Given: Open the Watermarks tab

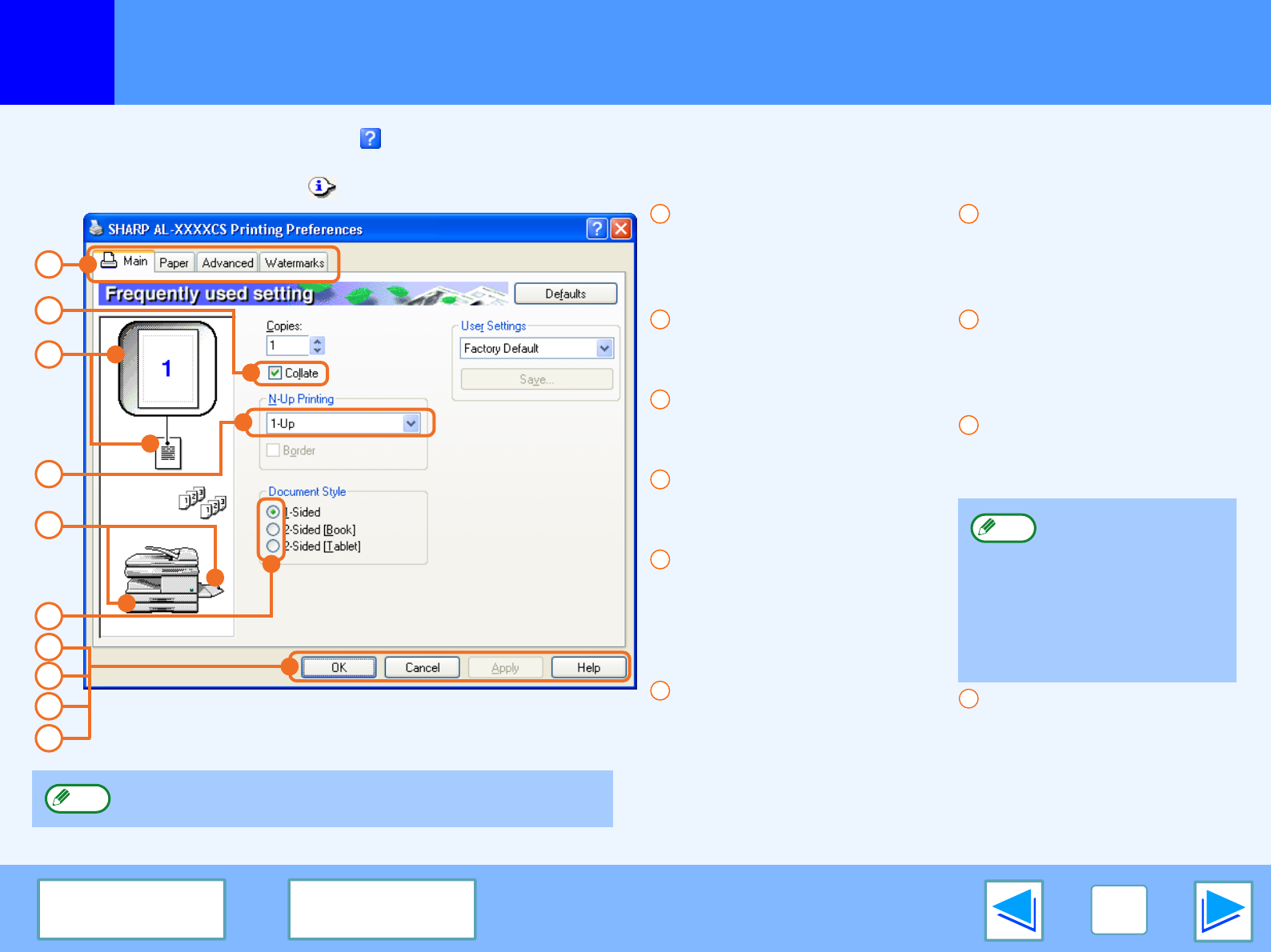Looking at the screenshot, I should point(295,263).
